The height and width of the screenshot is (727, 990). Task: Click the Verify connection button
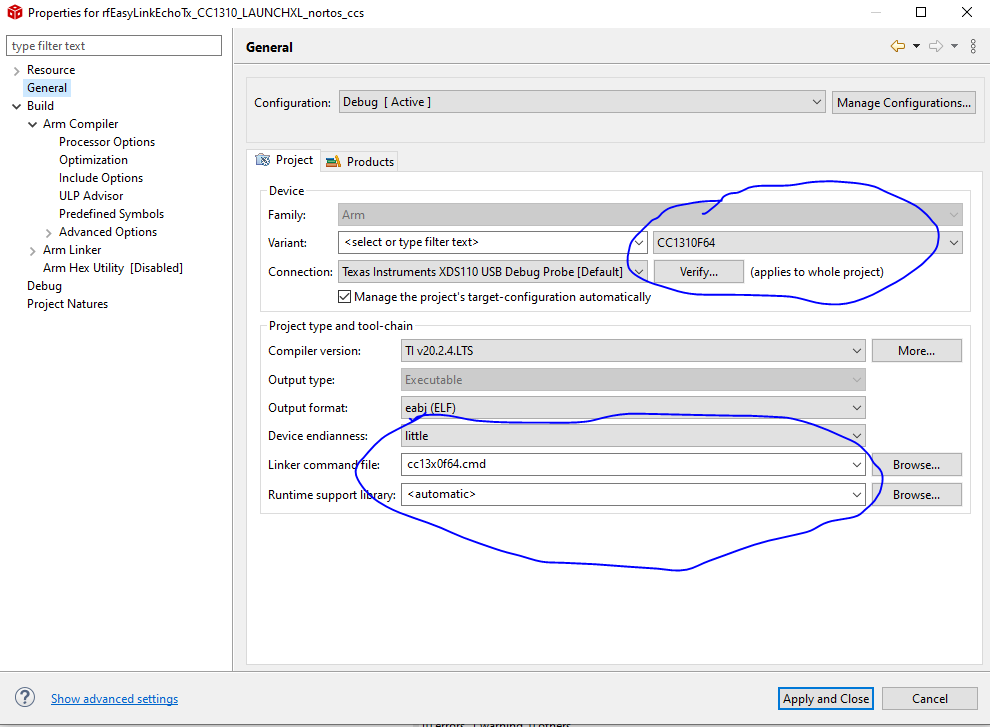[x=698, y=272]
